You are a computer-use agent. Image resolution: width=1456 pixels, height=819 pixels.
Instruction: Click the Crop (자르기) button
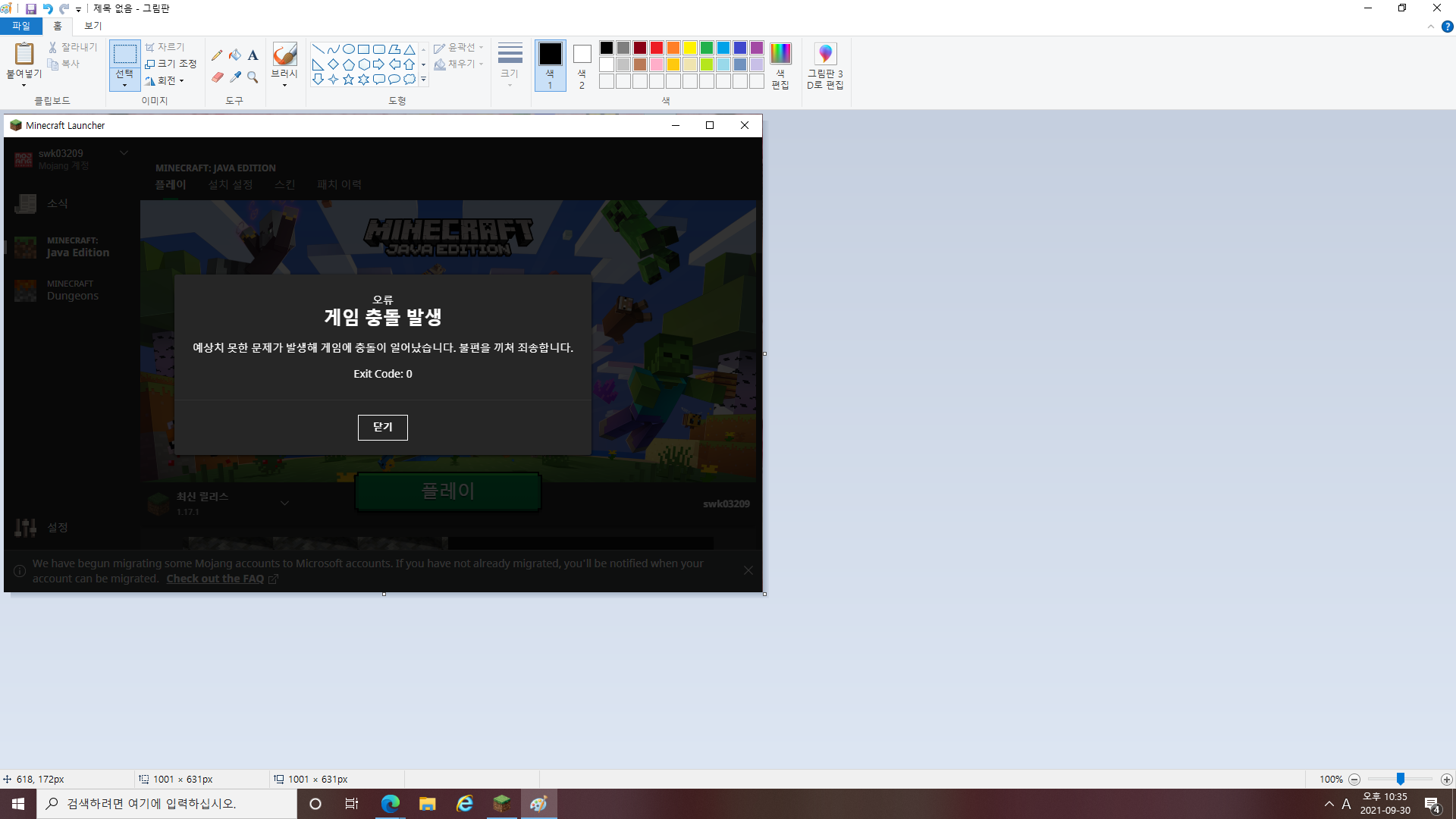(165, 47)
